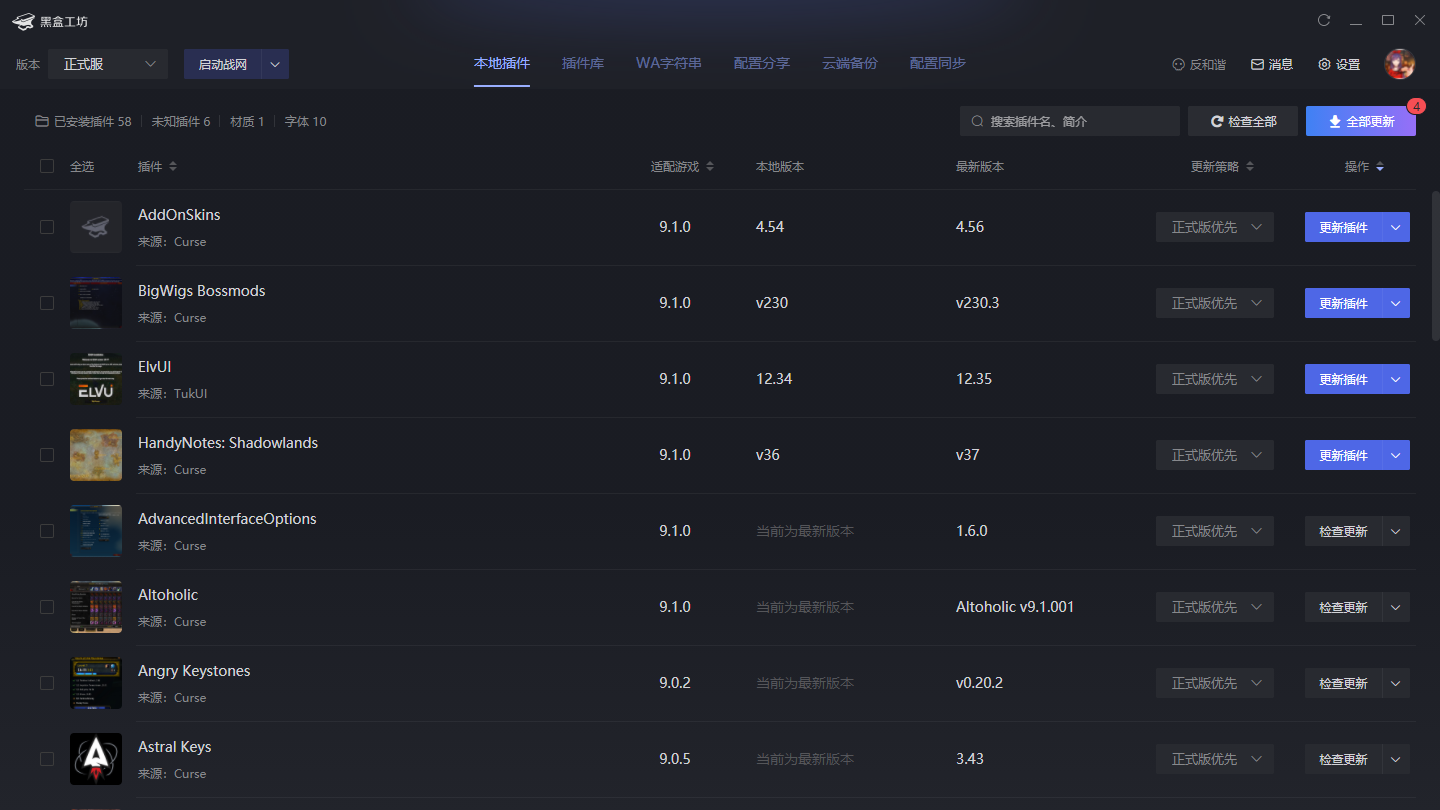The image size is (1440, 810).
Task: Open the game version dropdown
Action: 108,64
